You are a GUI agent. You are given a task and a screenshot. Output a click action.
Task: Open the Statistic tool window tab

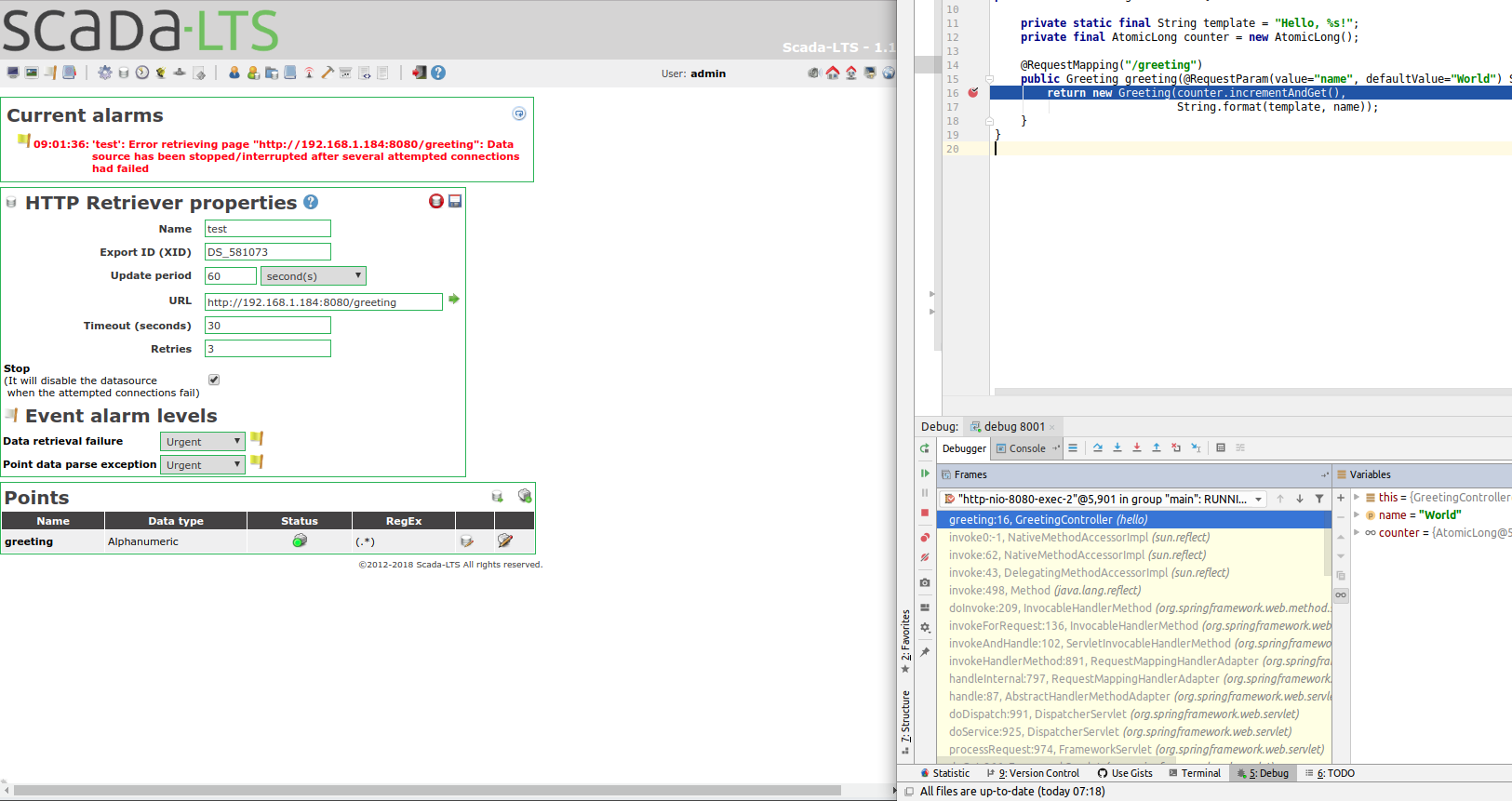click(x=944, y=773)
